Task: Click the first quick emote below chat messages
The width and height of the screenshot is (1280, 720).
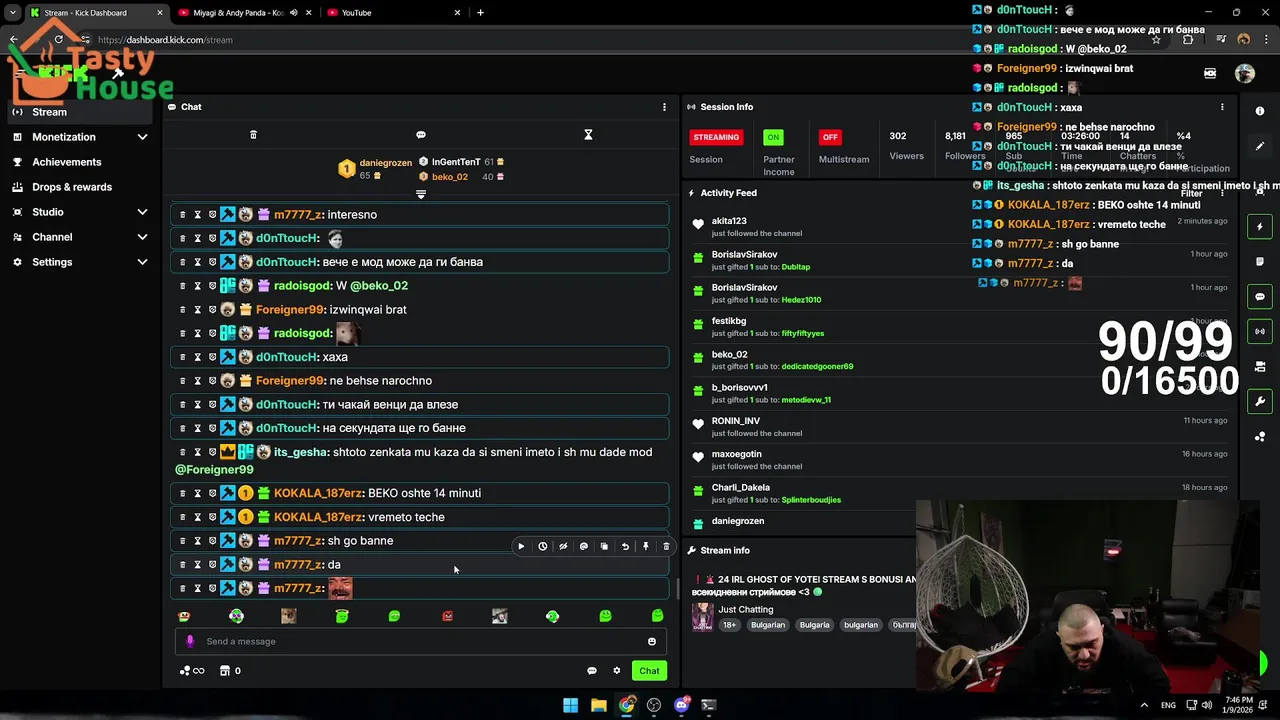Action: pos(183,616)
